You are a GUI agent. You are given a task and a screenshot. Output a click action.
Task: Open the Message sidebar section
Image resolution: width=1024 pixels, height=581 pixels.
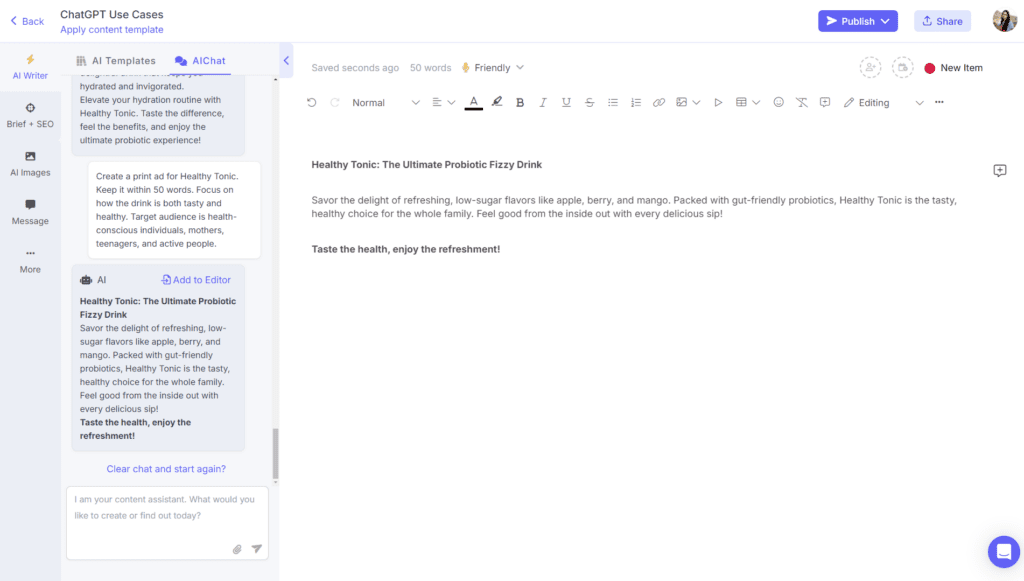click(30, 212)
